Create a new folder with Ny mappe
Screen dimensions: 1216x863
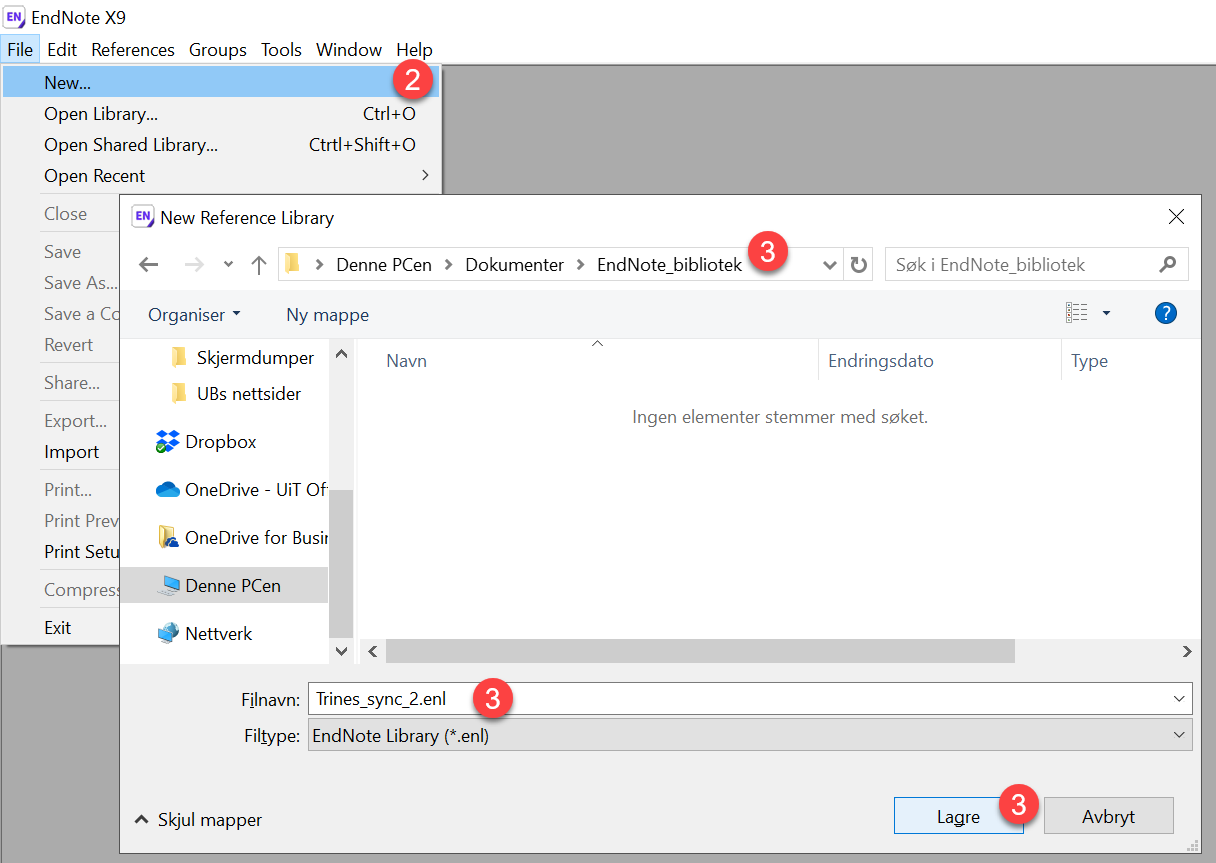click(327, 315)
